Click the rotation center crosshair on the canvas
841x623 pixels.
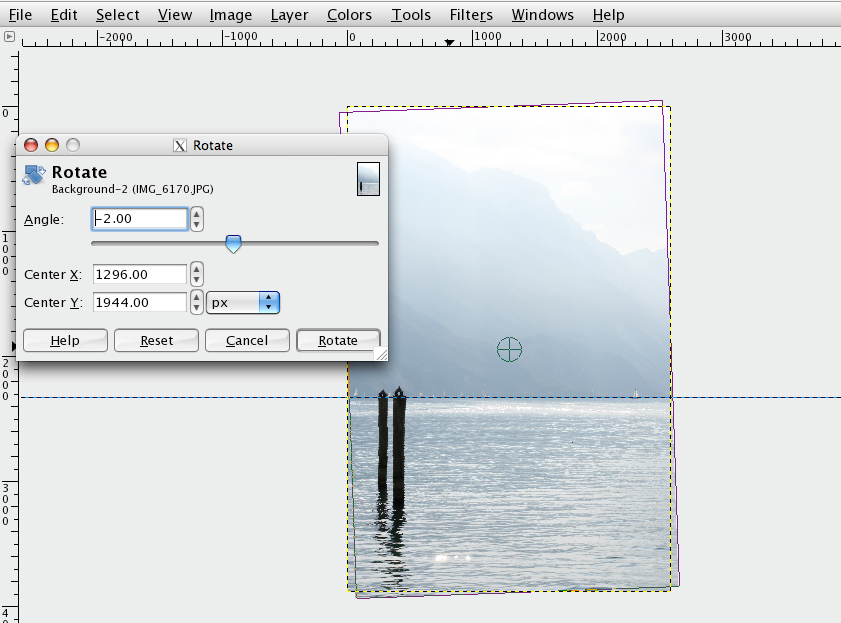[x=510, y=349]
